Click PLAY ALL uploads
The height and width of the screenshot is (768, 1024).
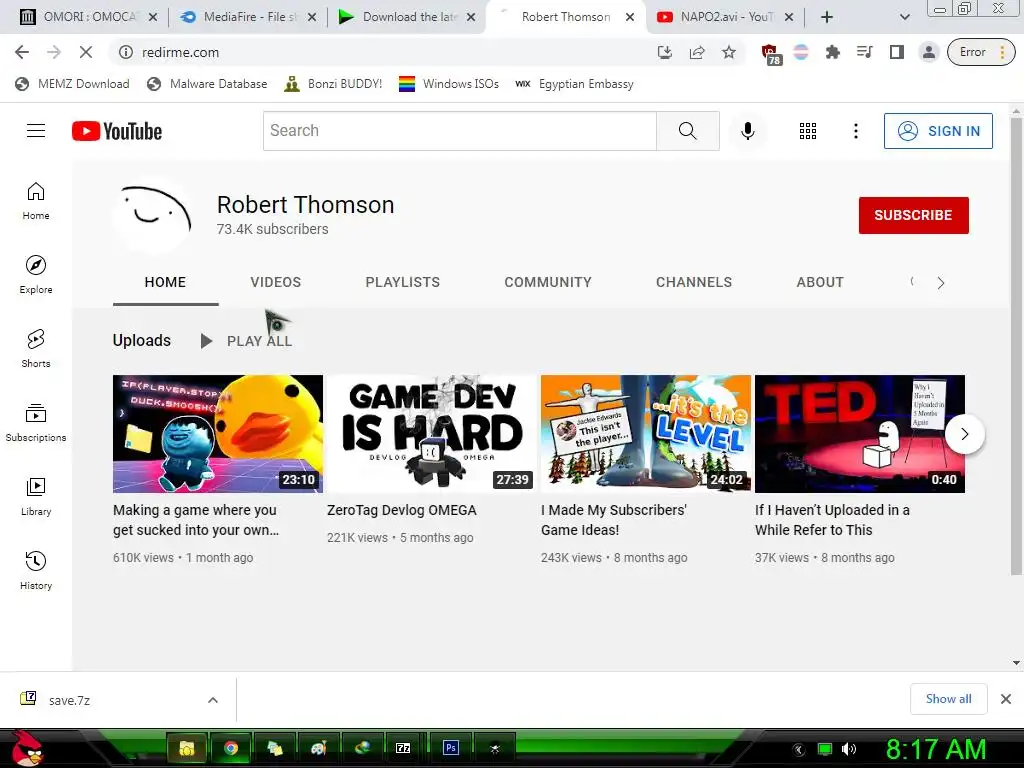(246, 341)
